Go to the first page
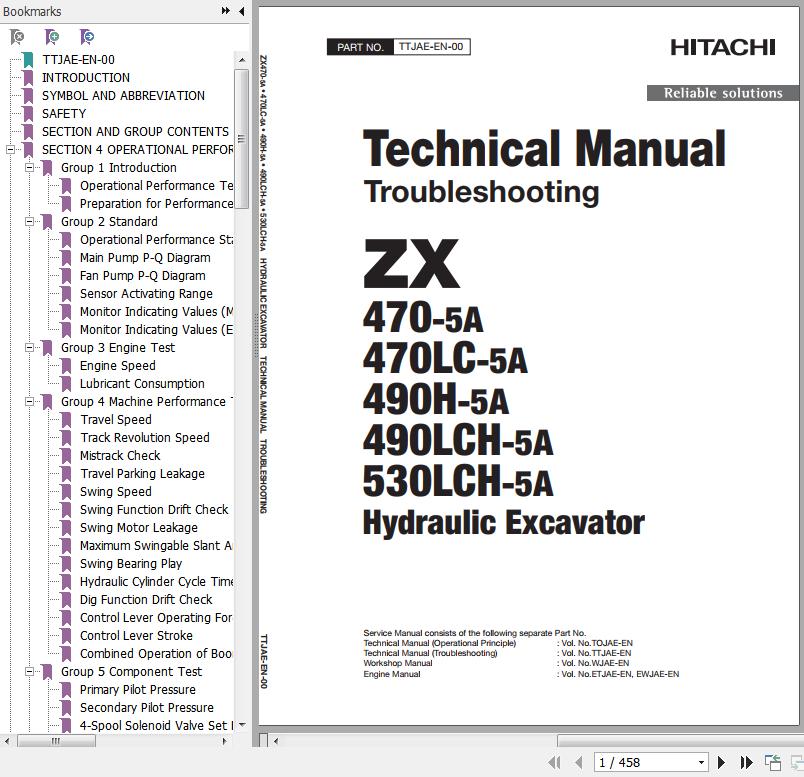The width and height of the screenshot is (804, 777). click(x=554, y=762)
